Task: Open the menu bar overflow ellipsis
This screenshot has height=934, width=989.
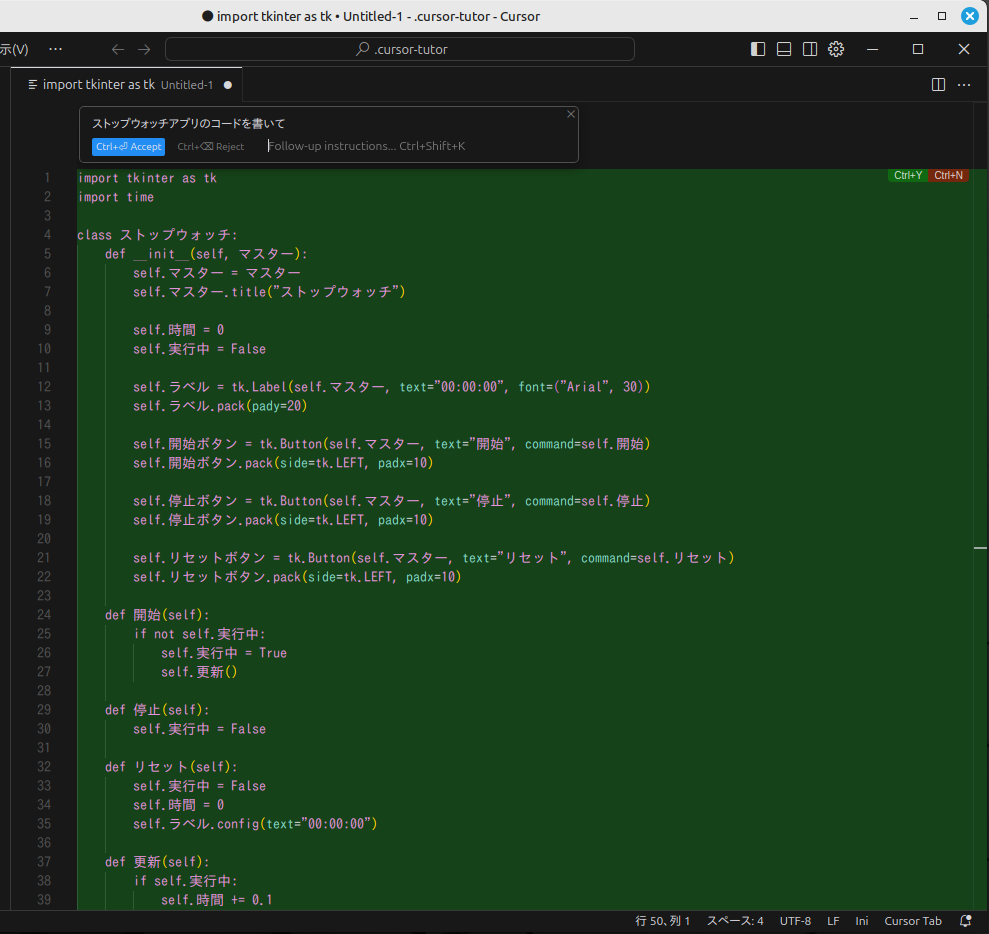Action: pyautogui.click(x=55, y=49)
